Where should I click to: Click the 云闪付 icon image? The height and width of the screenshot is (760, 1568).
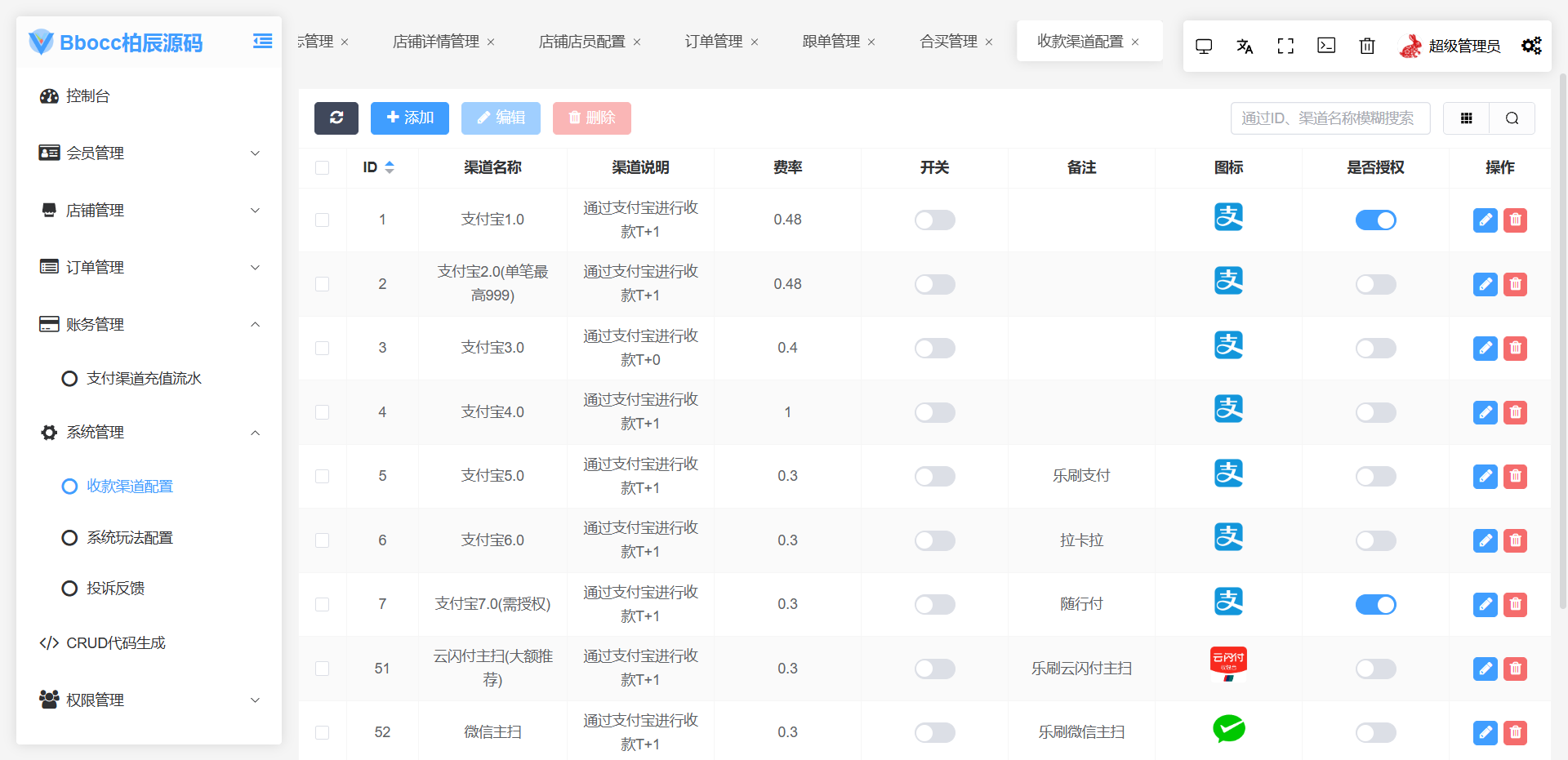click(1228, 664)
